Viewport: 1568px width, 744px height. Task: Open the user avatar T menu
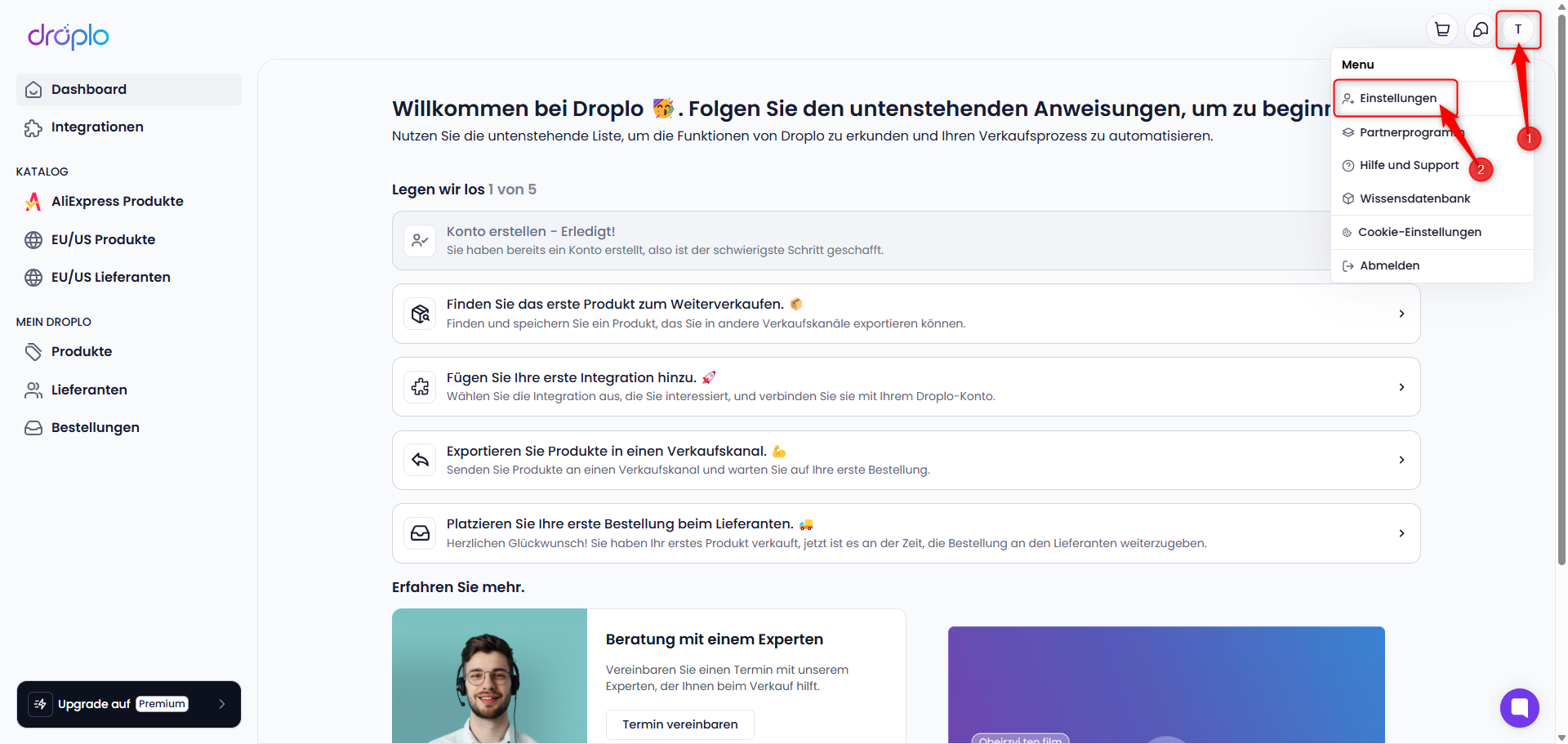1518,29
